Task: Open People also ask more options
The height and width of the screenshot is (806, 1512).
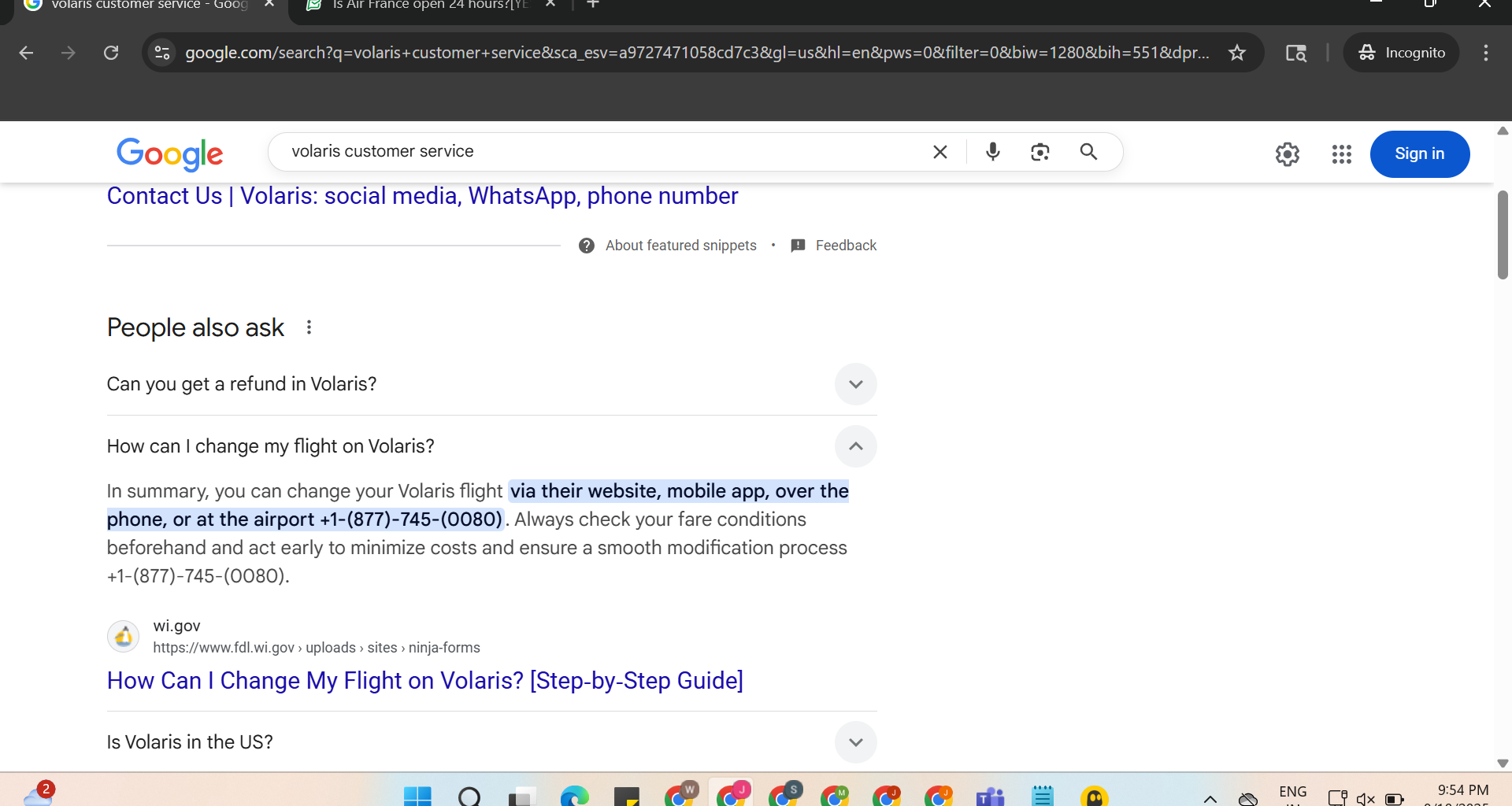Action: pos(309,327)
